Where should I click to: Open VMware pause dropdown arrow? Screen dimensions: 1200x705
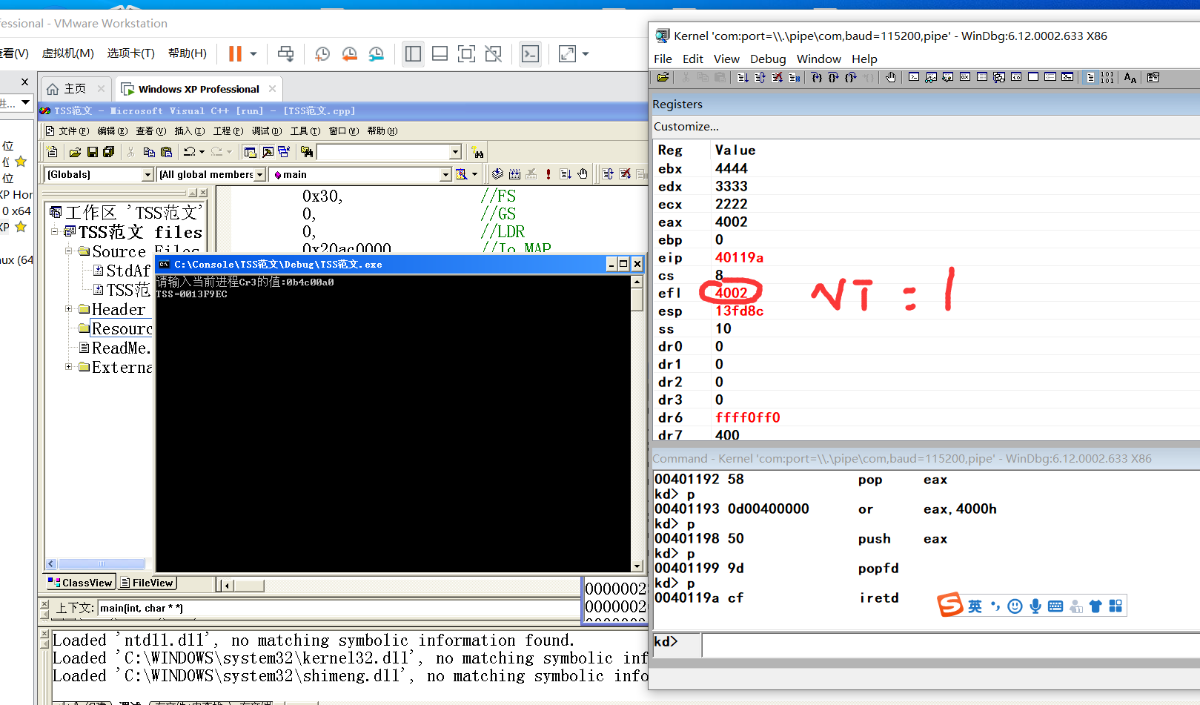point(253,54)
